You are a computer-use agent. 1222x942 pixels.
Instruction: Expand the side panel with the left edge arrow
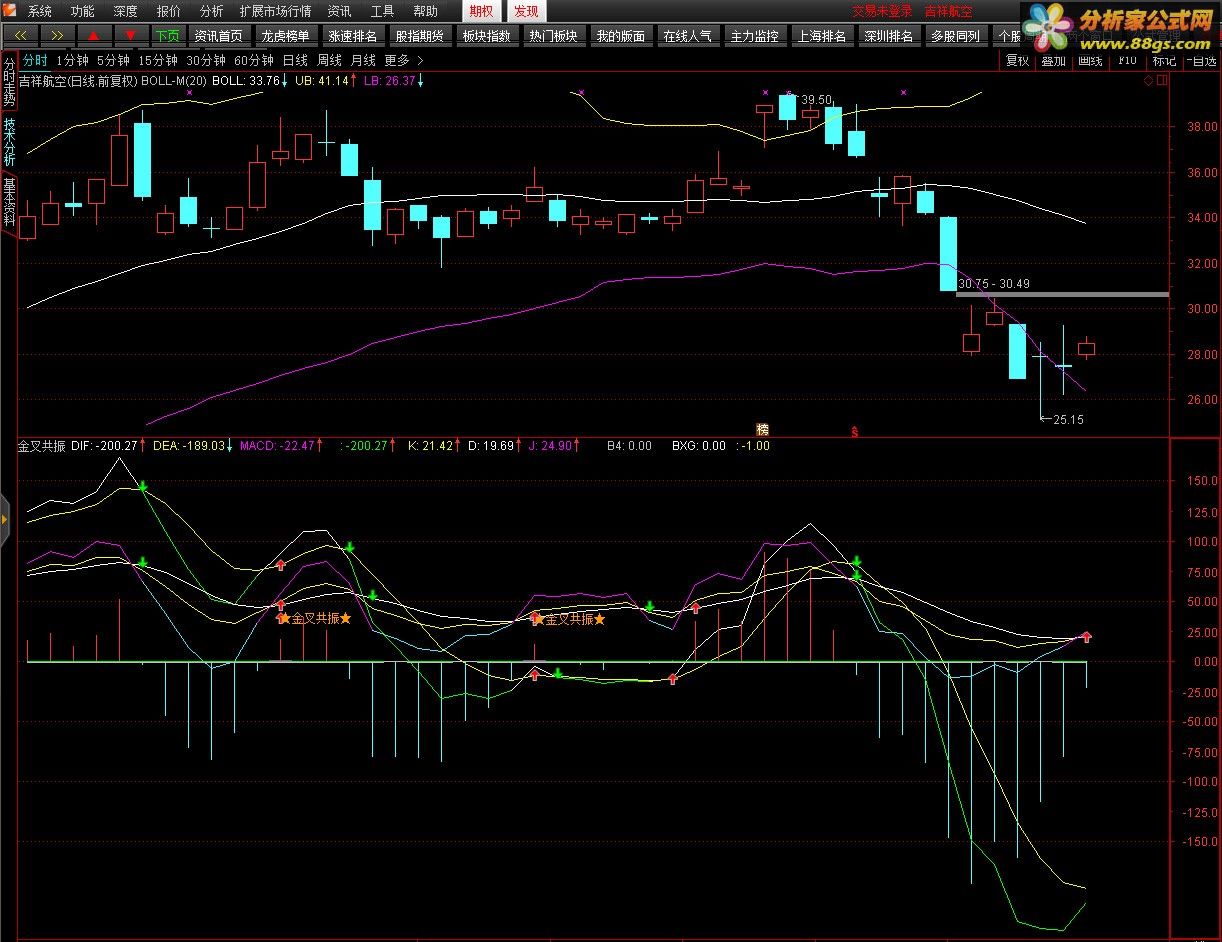(x=4, y=520)
